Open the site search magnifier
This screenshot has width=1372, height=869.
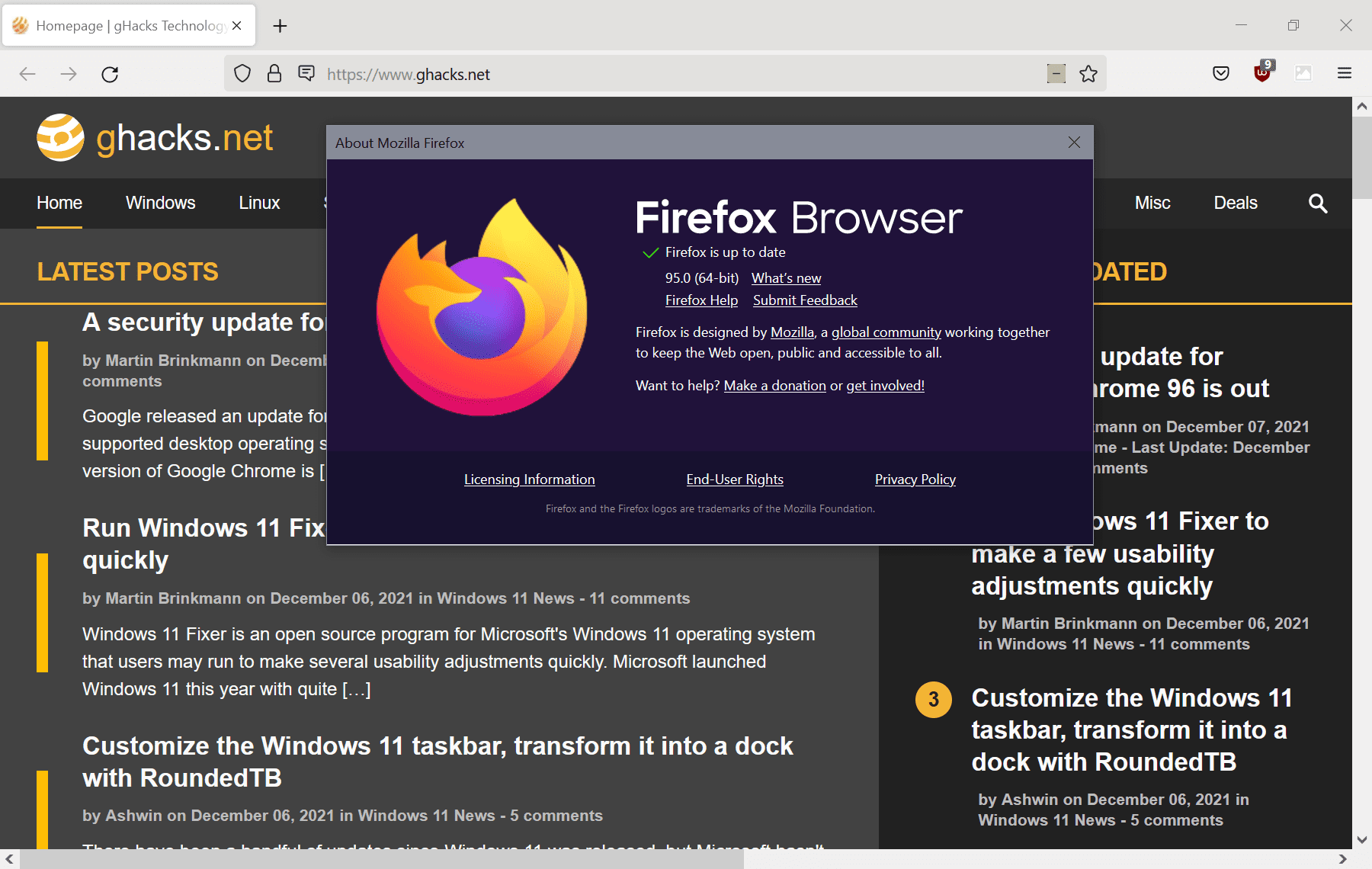click(x=1318, y=204)
